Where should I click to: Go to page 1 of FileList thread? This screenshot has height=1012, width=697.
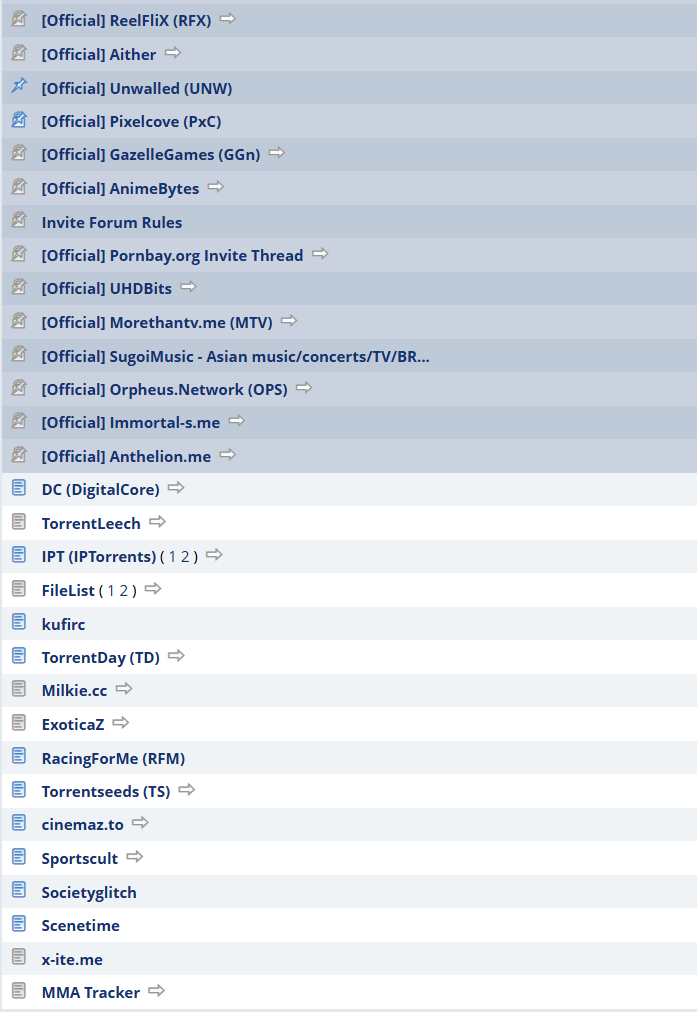pos(111,591)
